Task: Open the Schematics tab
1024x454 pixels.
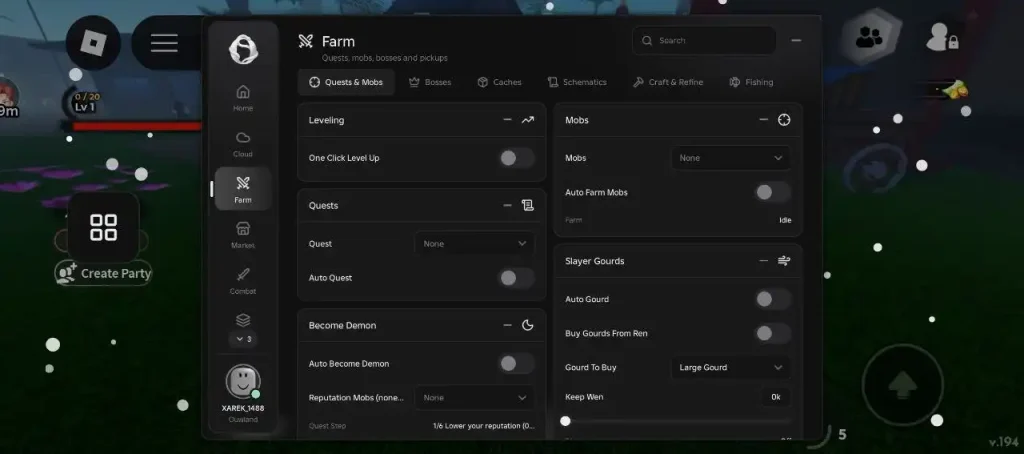Action: (x=577, y=82)
